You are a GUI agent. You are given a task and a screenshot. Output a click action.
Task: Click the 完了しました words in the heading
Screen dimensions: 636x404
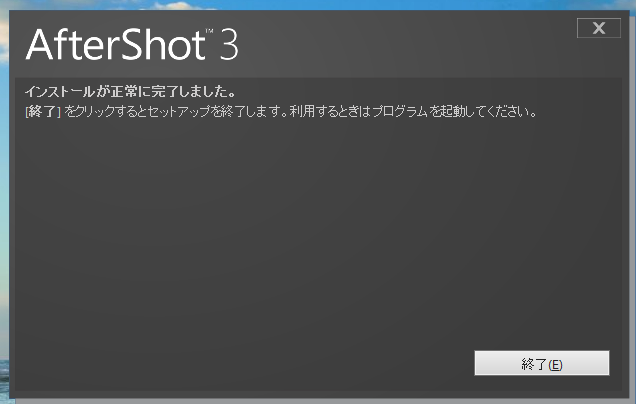[199, 92]
